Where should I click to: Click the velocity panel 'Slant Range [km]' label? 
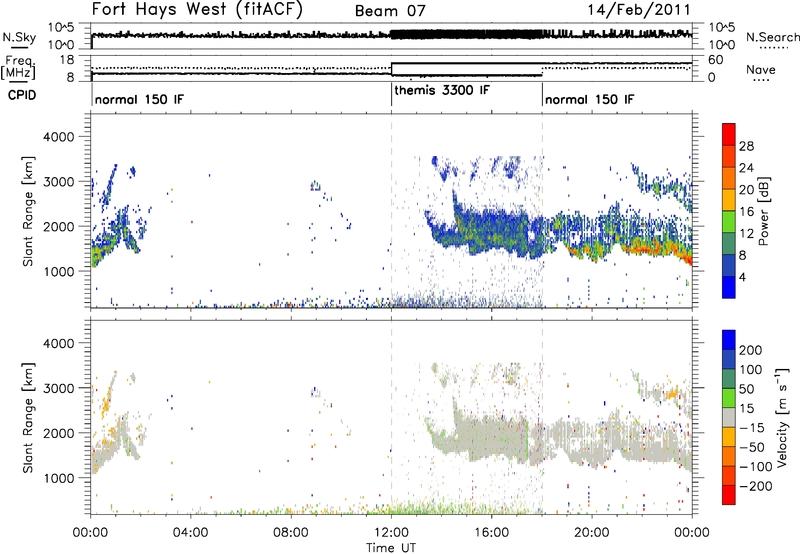pyautogui.click(x=28, y=417)
